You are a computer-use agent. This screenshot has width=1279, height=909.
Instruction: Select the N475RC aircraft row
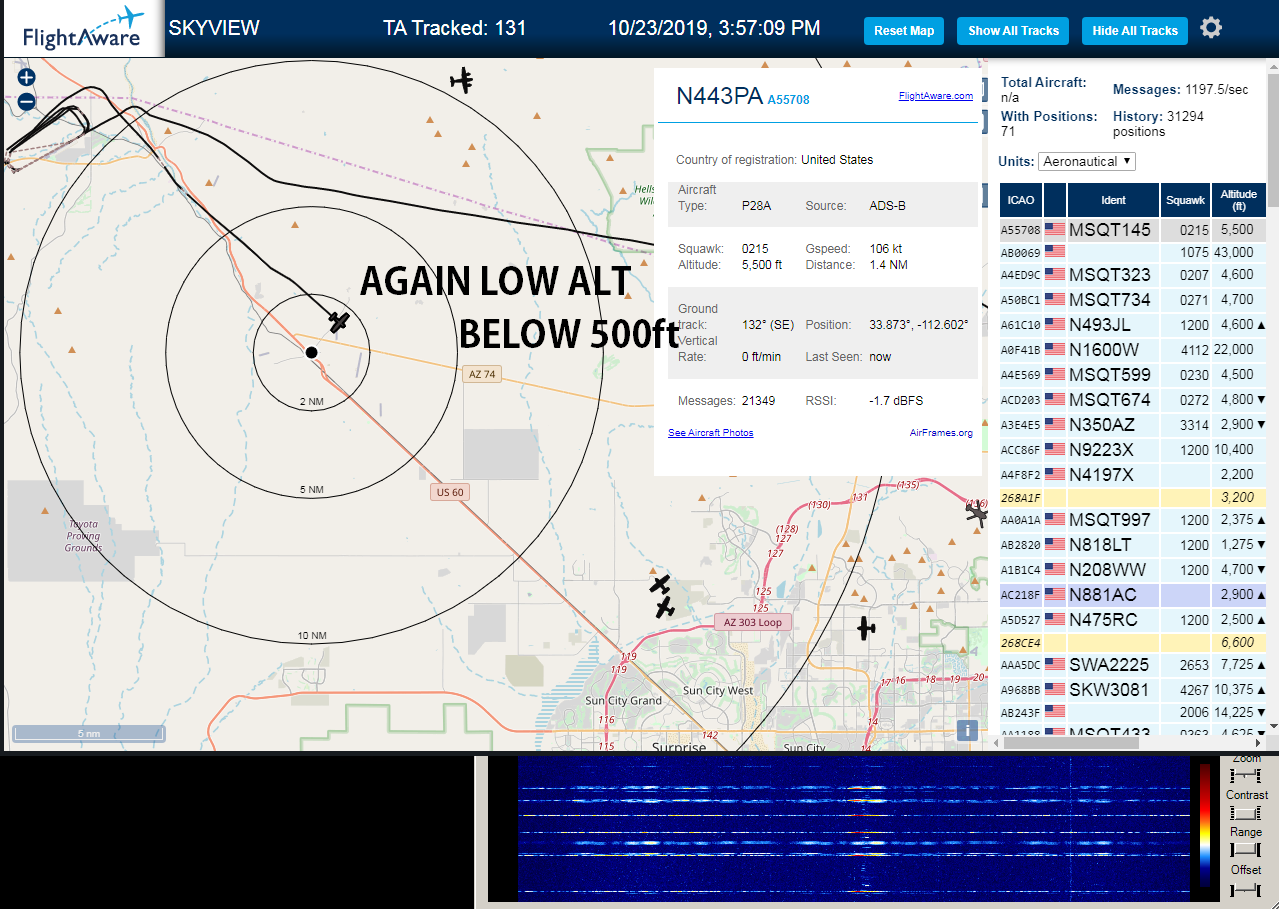1133,620
